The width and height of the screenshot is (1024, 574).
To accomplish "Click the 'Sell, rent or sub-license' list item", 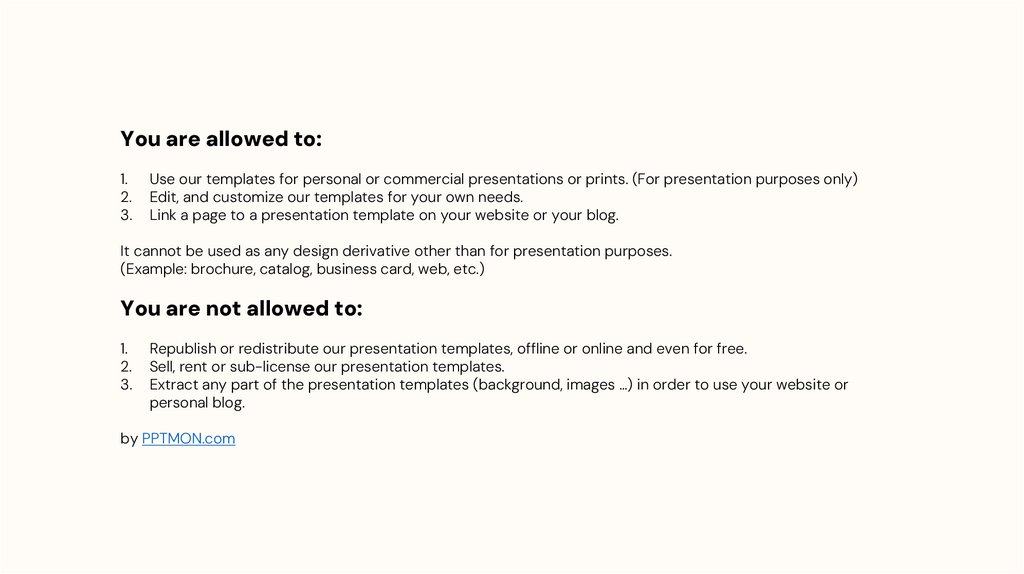I will 327,367.
